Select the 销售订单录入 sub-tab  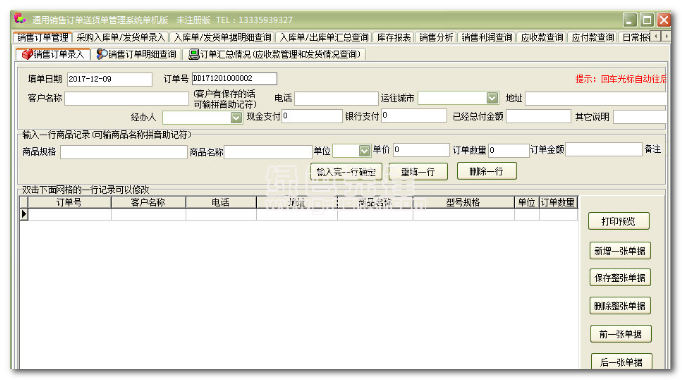pyautogui.click(x=53, y=54)
